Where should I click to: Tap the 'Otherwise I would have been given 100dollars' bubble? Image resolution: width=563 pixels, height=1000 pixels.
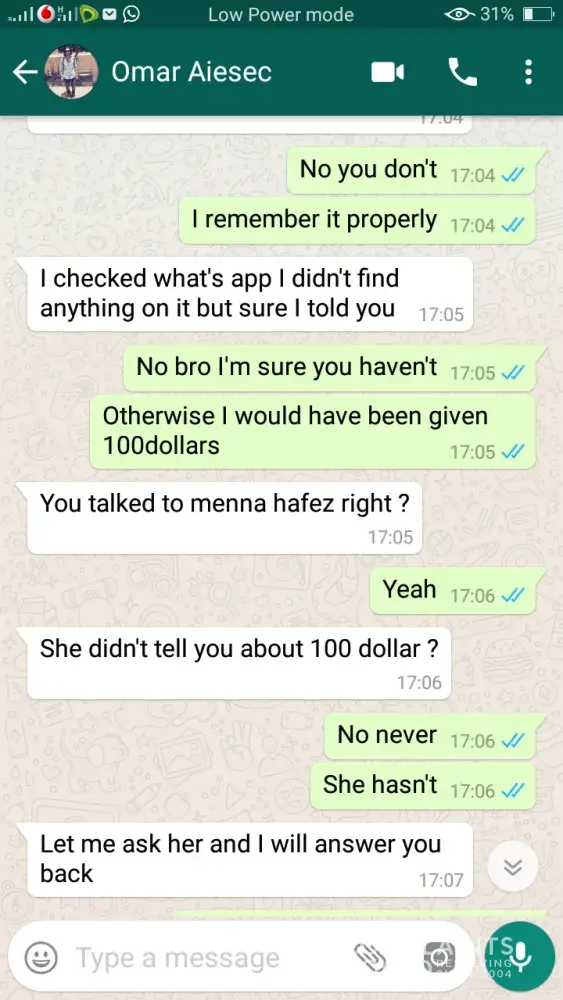click(312, 431)
